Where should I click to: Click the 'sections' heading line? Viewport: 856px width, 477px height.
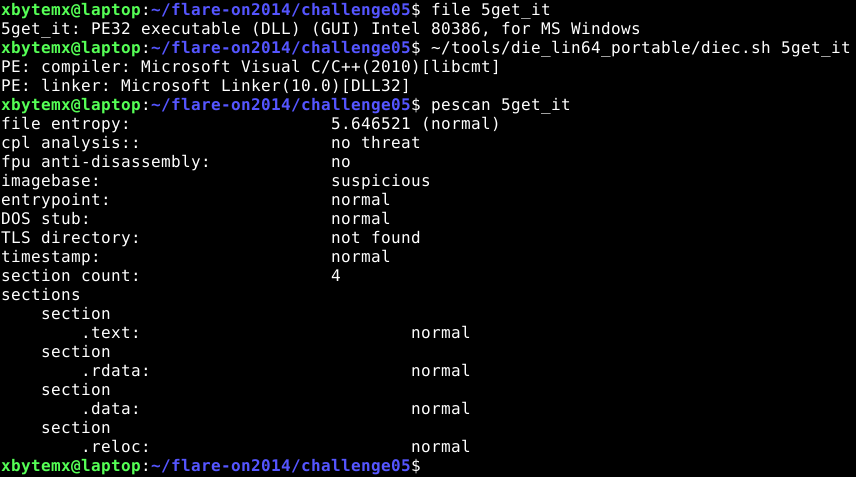pyautogui.click(x=41, y=295)
